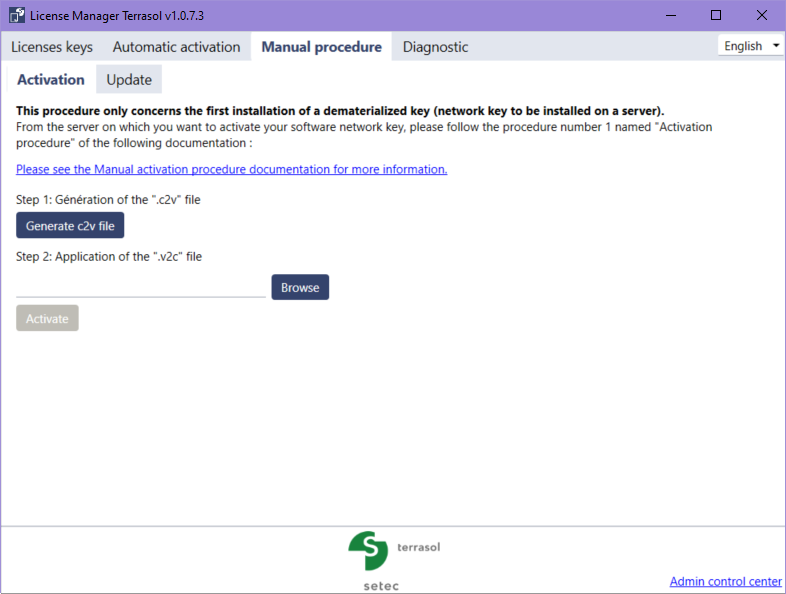Open the Admin control center link

pos(725,581)
